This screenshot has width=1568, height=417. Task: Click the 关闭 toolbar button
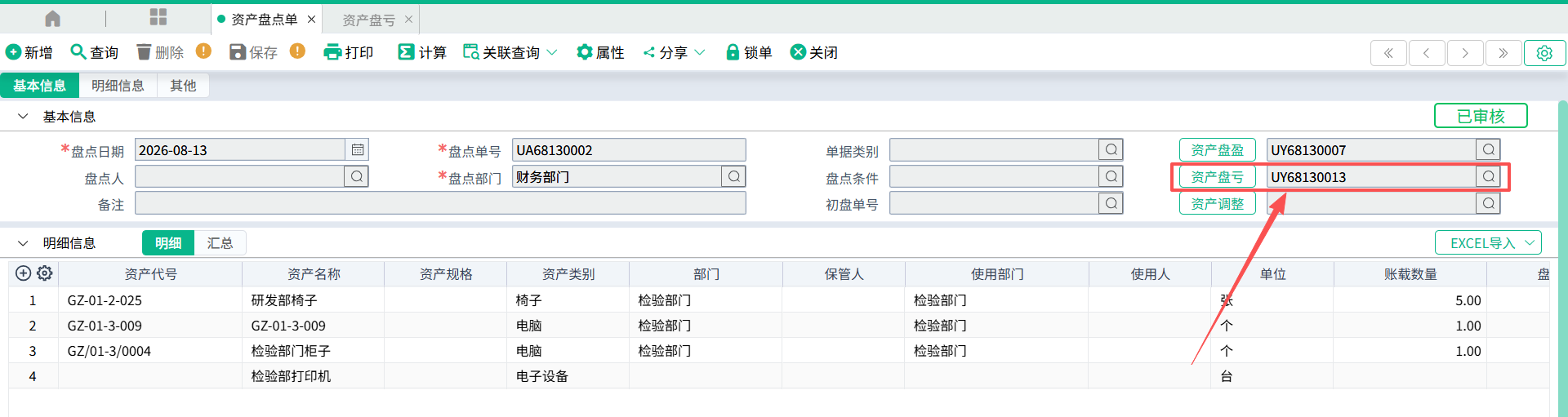[x=814, y=52]
